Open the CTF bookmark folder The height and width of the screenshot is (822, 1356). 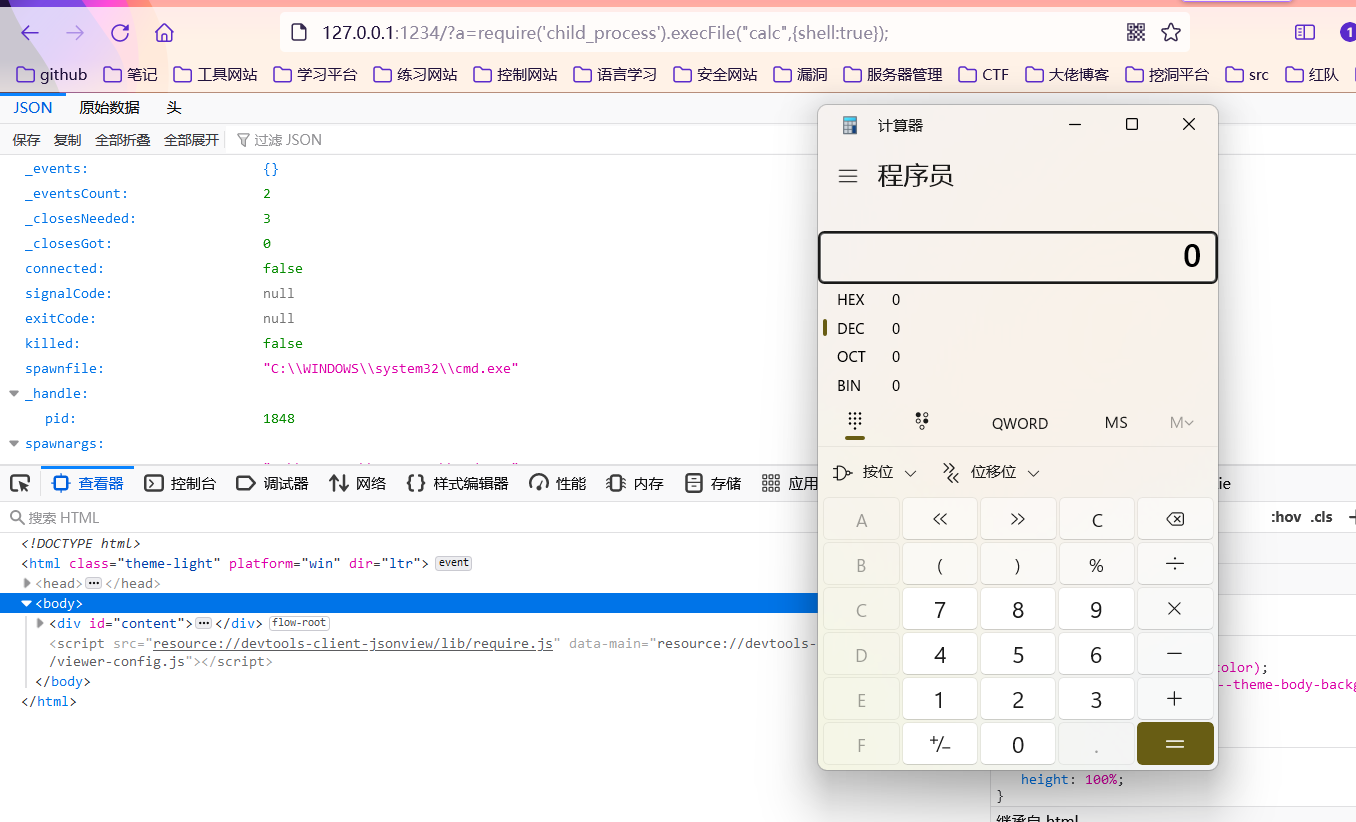point(984,74)
